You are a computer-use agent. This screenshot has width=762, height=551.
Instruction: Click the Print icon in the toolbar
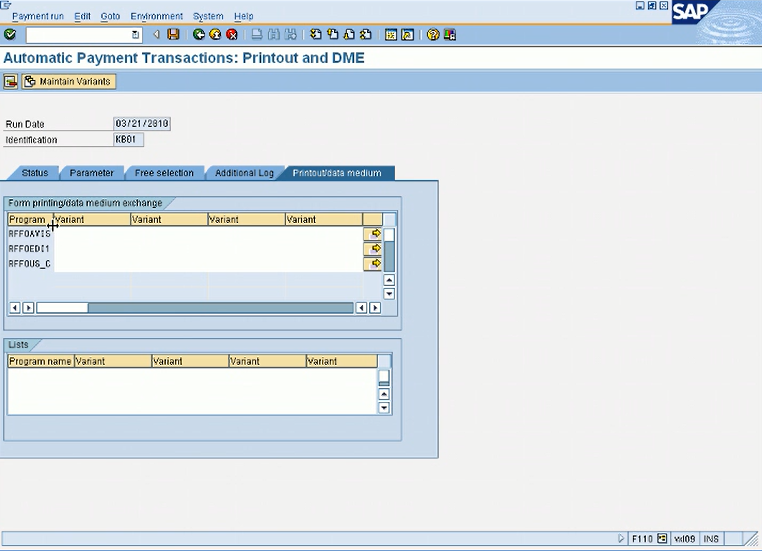257,34
